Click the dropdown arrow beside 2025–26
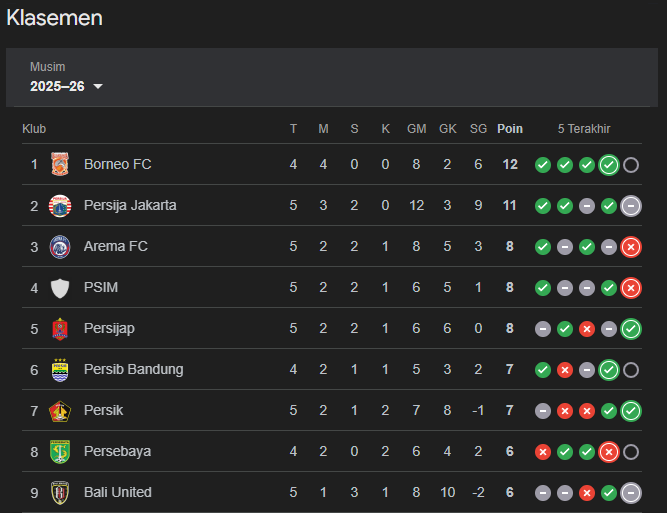Screen dimensions: 667x513 [98, 87]
